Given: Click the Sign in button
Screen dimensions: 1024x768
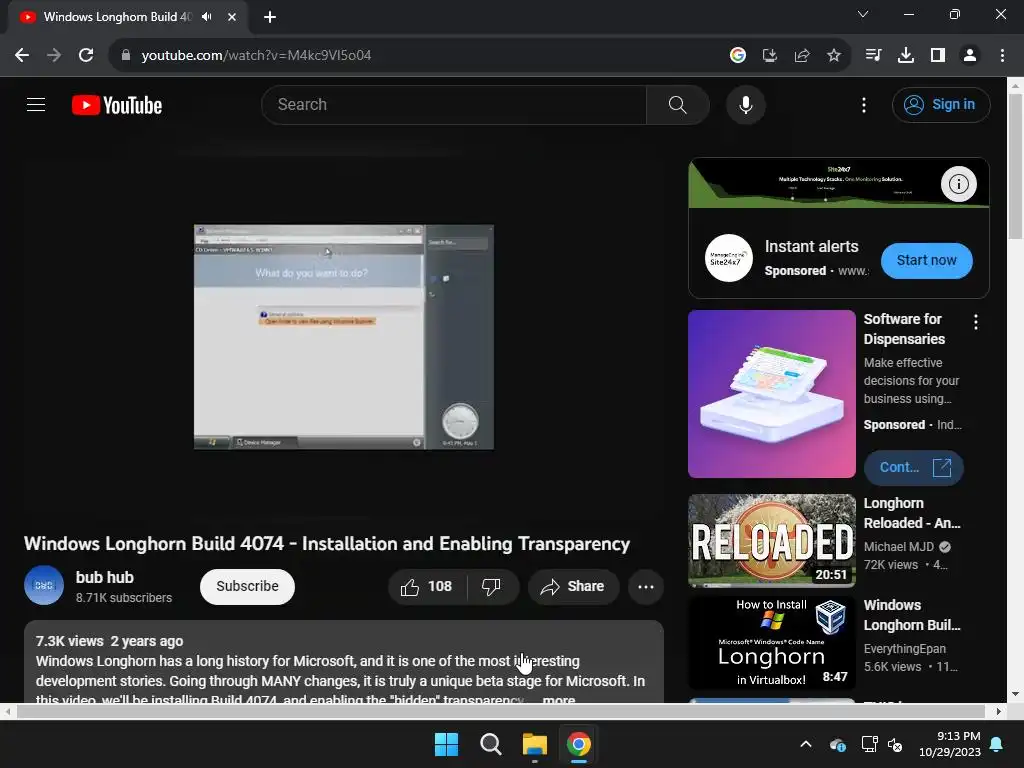Looking at the screenshot, I should [940, 104].
